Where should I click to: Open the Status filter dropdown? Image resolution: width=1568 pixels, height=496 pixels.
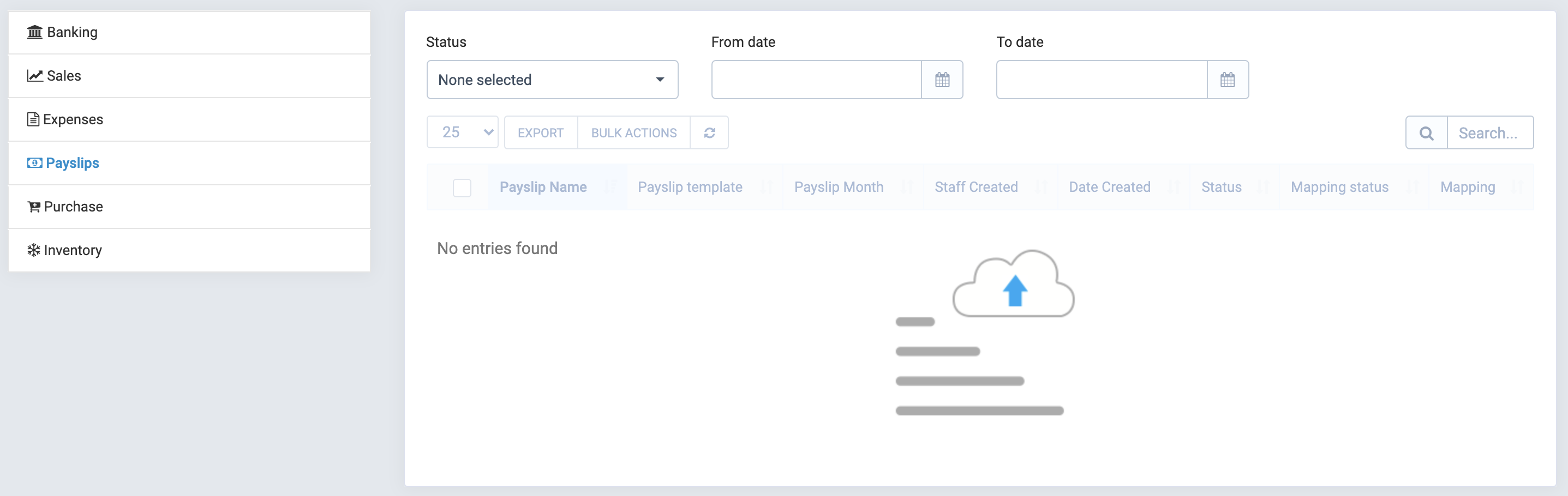click(552, 80)
